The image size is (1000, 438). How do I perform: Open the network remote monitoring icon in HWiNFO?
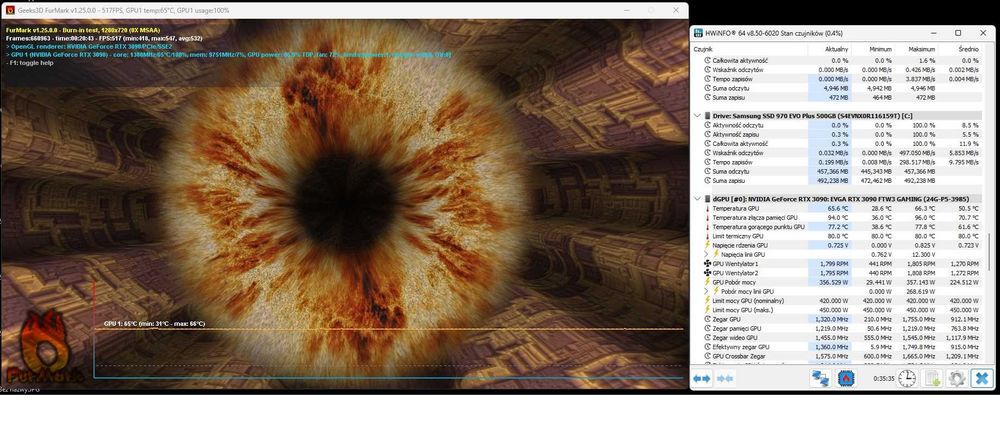point(820,378)
